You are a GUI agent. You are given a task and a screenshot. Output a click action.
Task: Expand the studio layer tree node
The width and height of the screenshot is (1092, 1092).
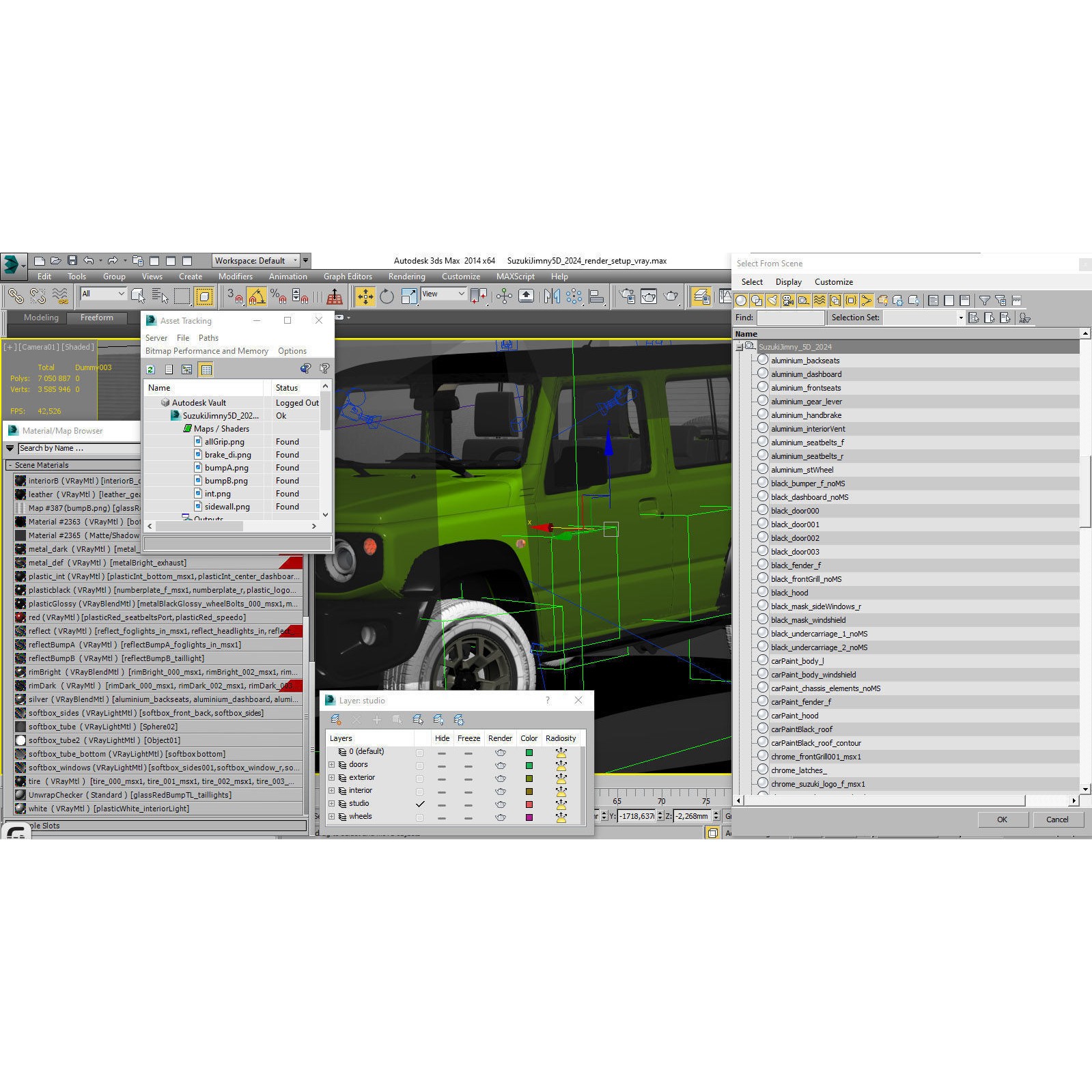click(332, 804)
